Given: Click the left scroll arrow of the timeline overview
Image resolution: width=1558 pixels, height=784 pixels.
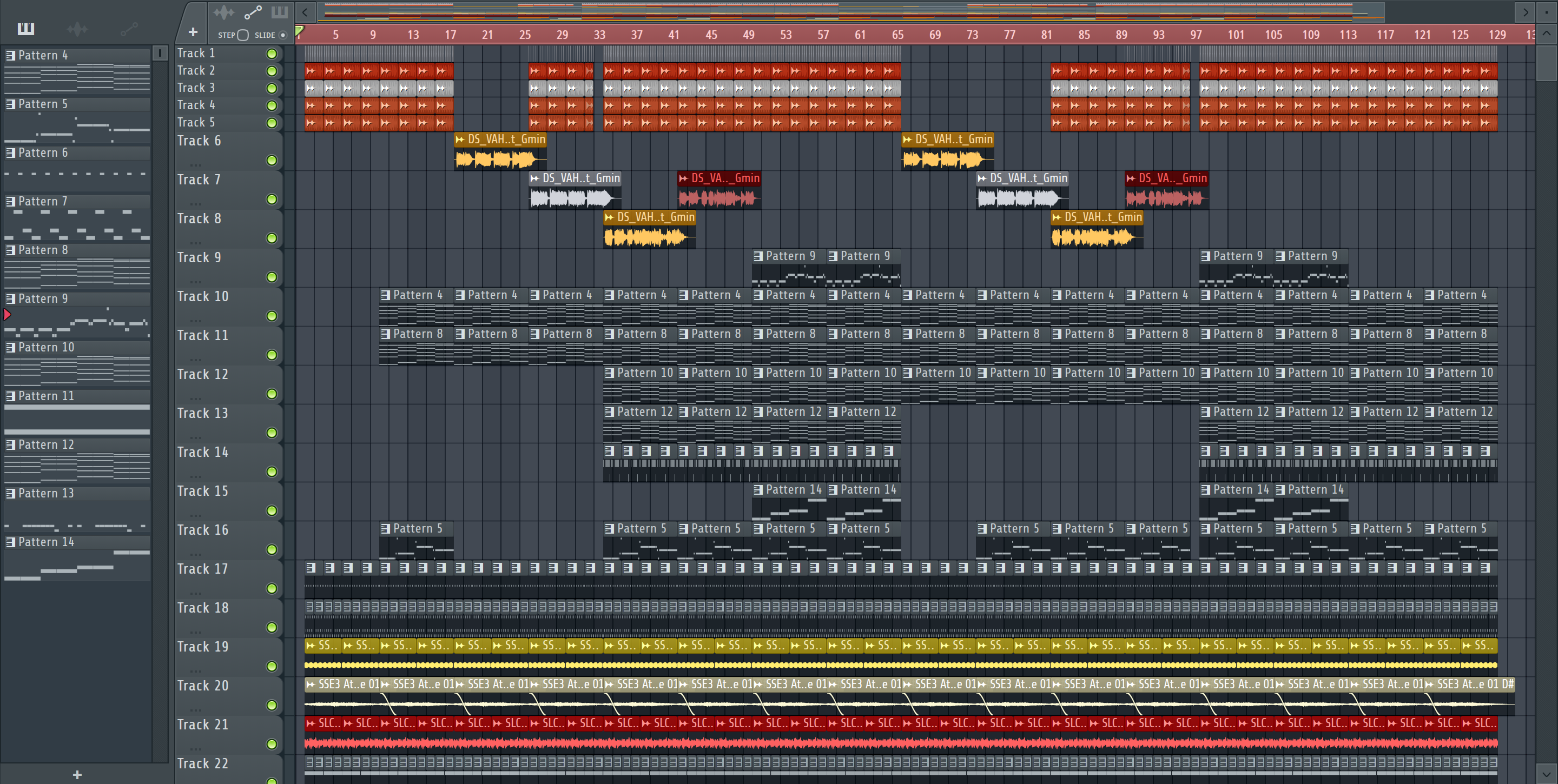Looking at the screenshot, I should (x=305, y=11).
